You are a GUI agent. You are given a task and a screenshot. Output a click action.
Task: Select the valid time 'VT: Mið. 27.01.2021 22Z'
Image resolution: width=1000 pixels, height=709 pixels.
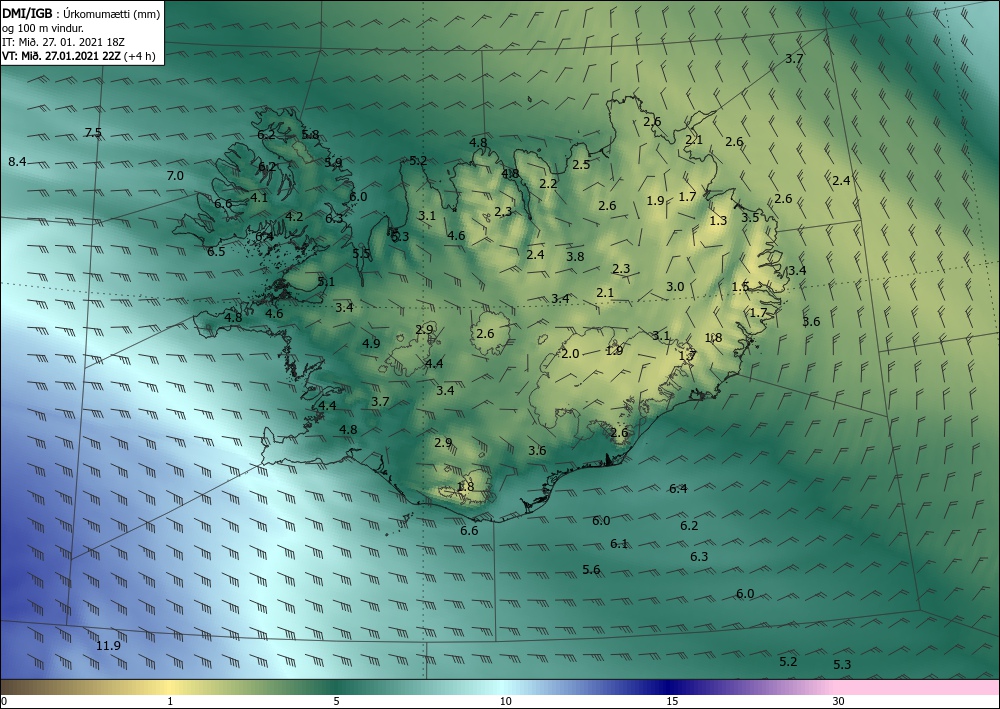[x=63, y=55]
